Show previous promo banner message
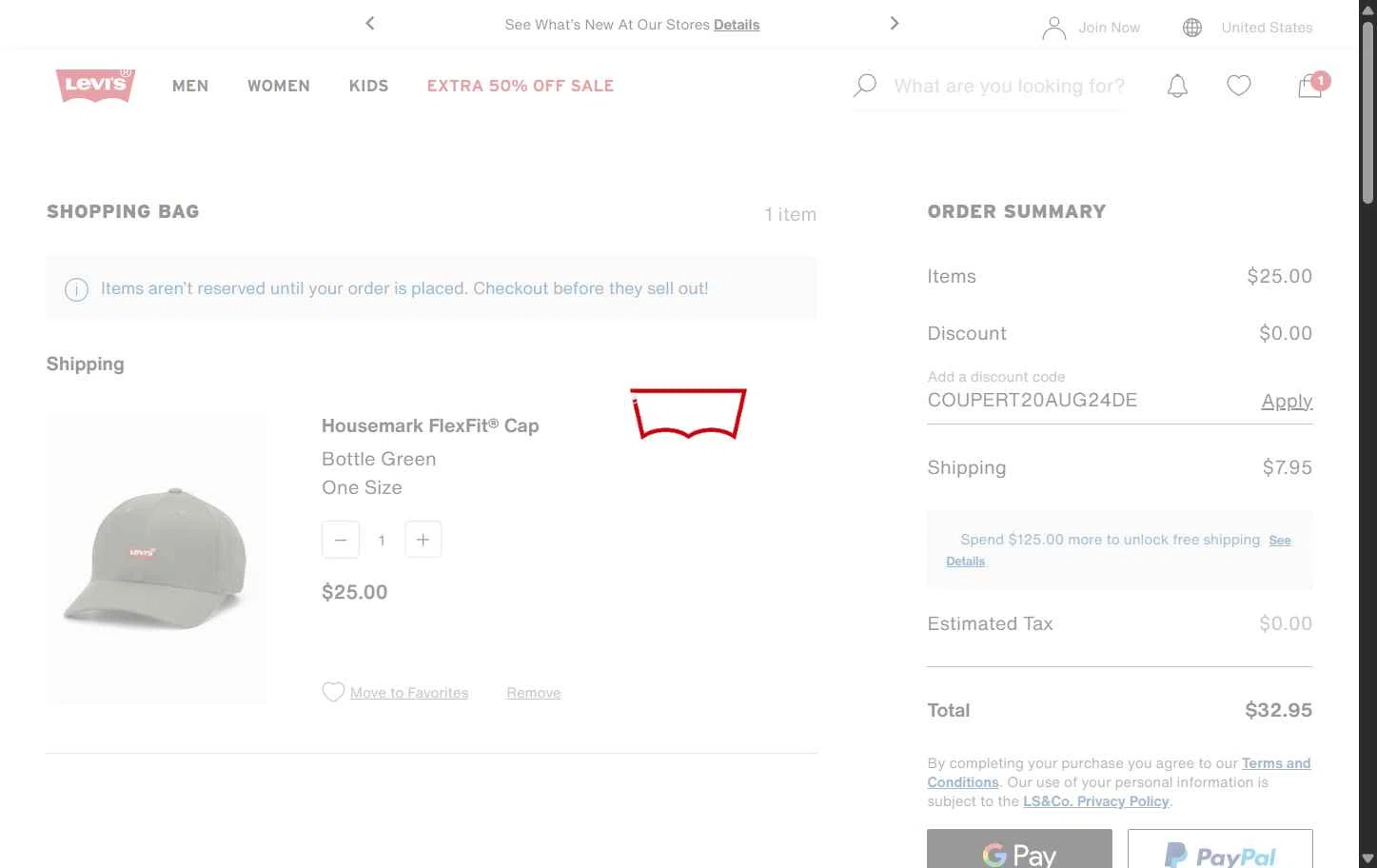Screen dimensions: 1377x868 pos(370,24)
